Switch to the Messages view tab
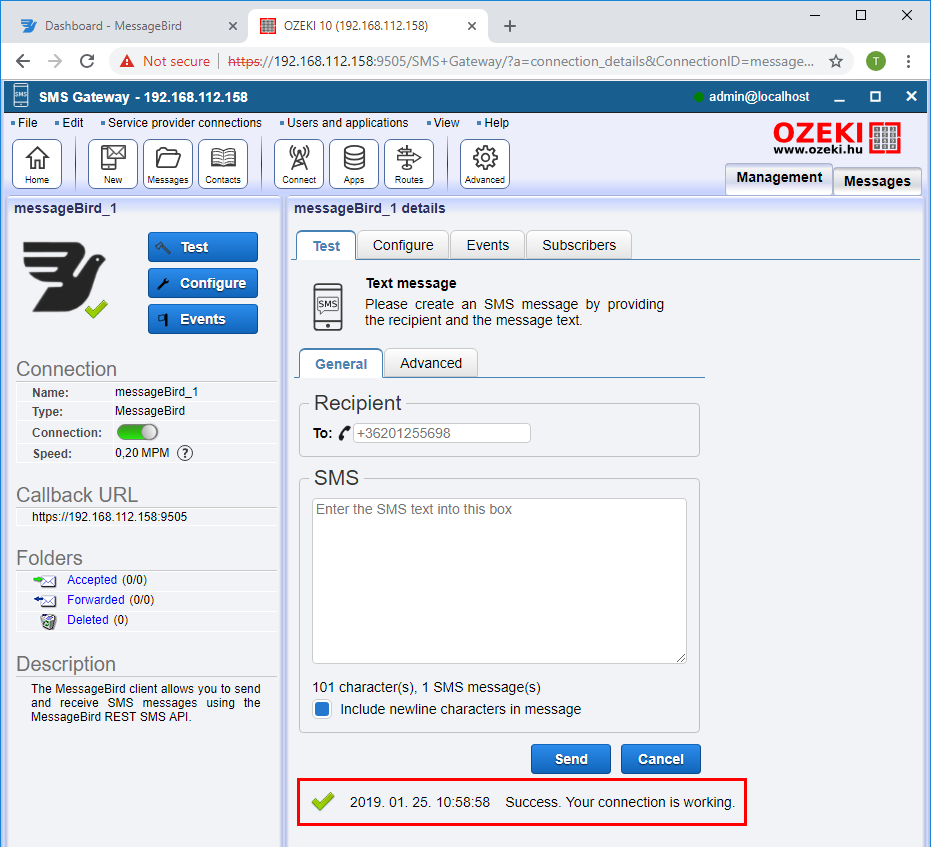Image resolution: width=931 pixels, height=847 pixels. click(877, 181)
